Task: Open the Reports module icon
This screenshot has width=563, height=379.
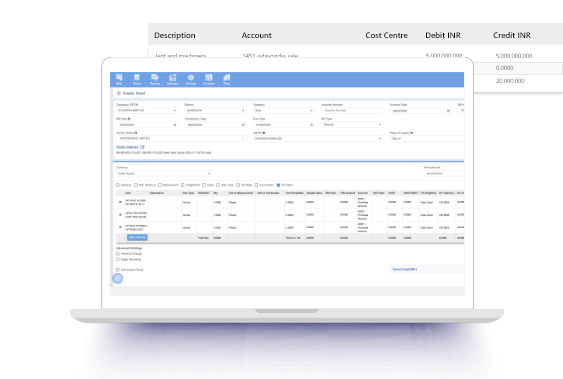Action: 155,79
